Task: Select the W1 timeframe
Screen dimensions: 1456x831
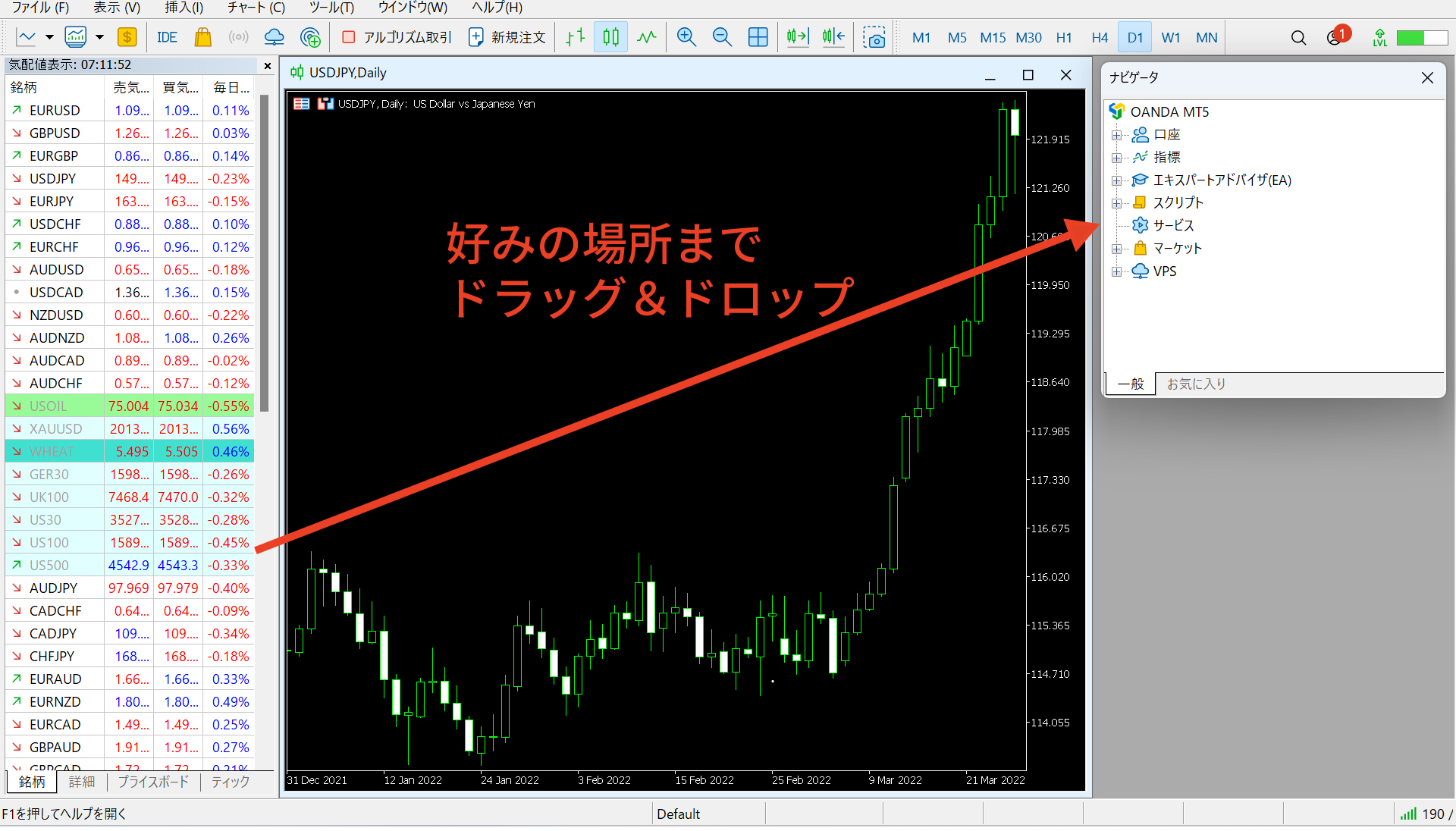Action: point(1171,37)
